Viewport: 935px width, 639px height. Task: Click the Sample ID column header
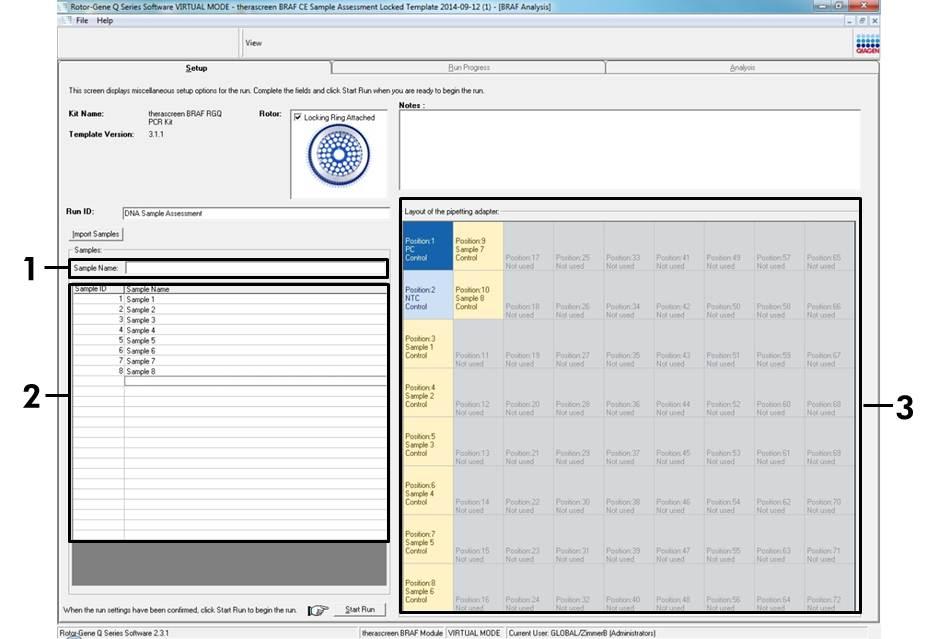point(98,289)
